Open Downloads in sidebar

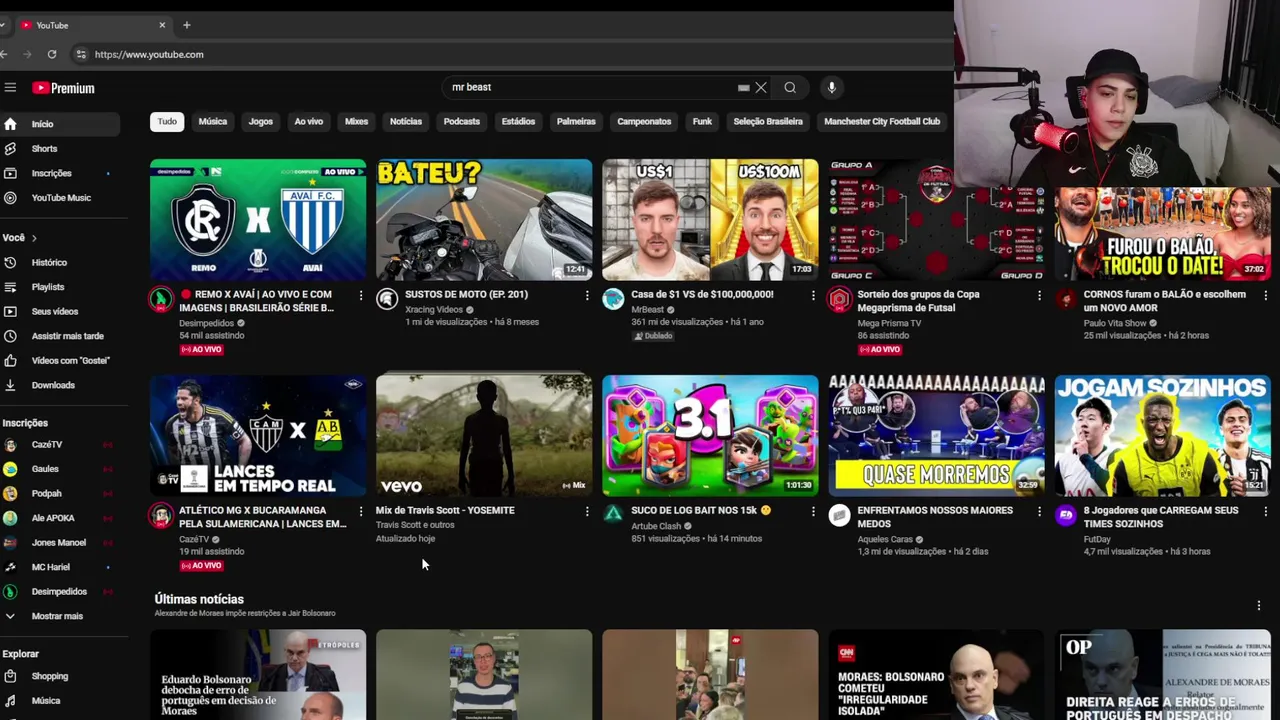click(x=60, y=385)
